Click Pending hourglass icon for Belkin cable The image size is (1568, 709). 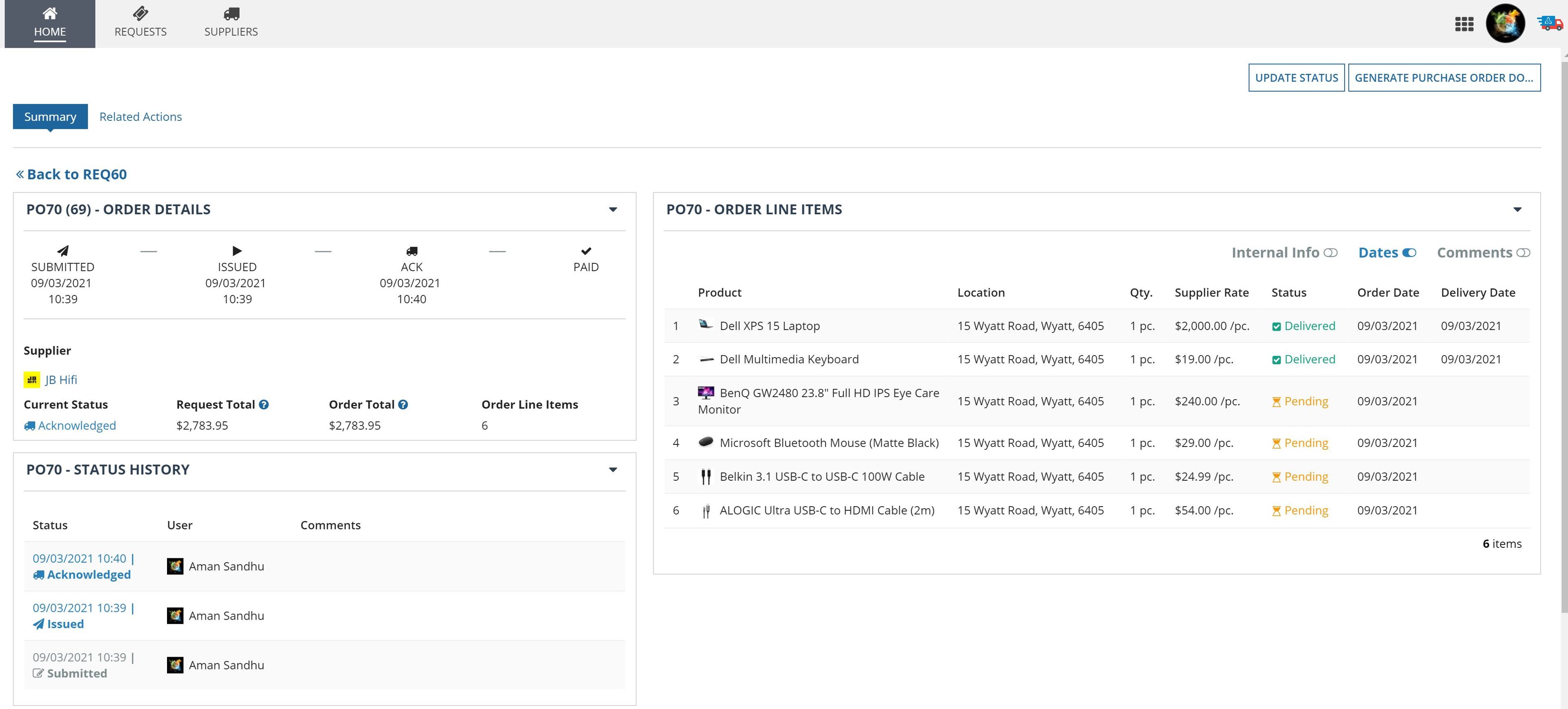pos(1276,477)
